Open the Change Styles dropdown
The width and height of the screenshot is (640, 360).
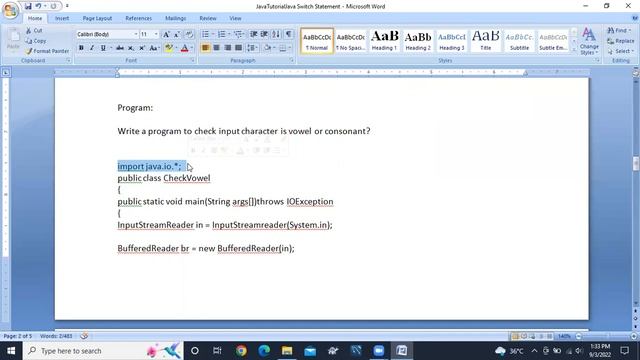point(589,41)
